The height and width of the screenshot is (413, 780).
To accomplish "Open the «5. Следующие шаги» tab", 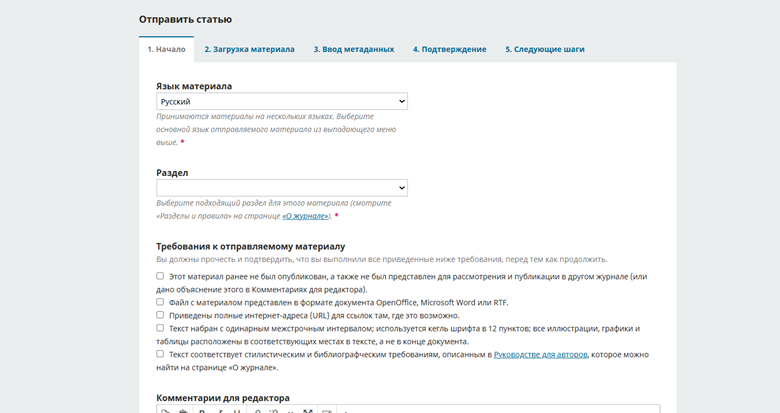I will (x=544, y=49).
